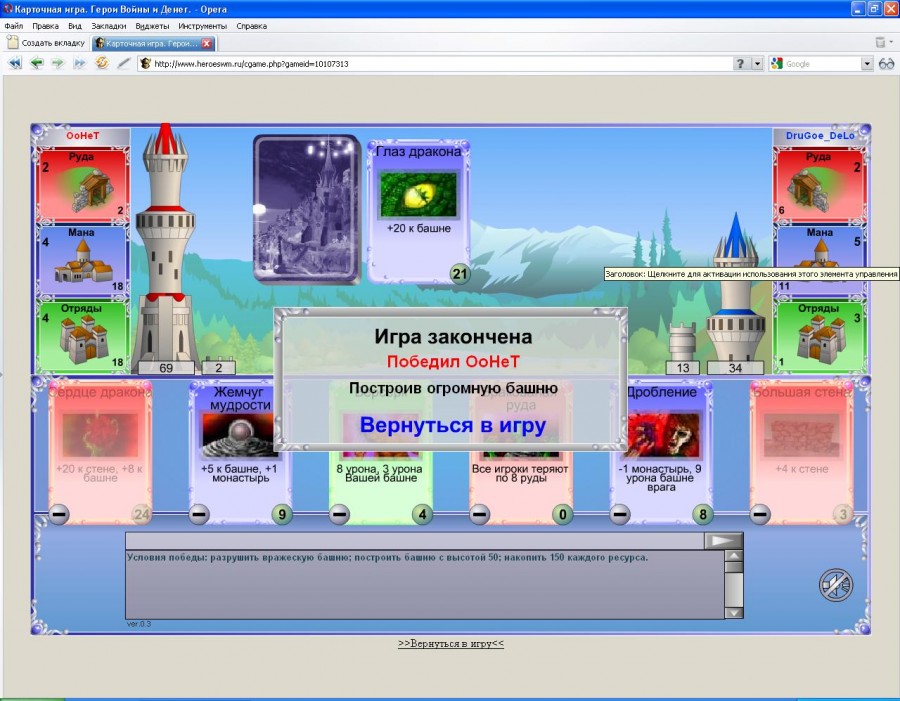Screen dimensions: 900x701
Task: Go forward with the Forward arrow
Action: (x=58, y=63)
